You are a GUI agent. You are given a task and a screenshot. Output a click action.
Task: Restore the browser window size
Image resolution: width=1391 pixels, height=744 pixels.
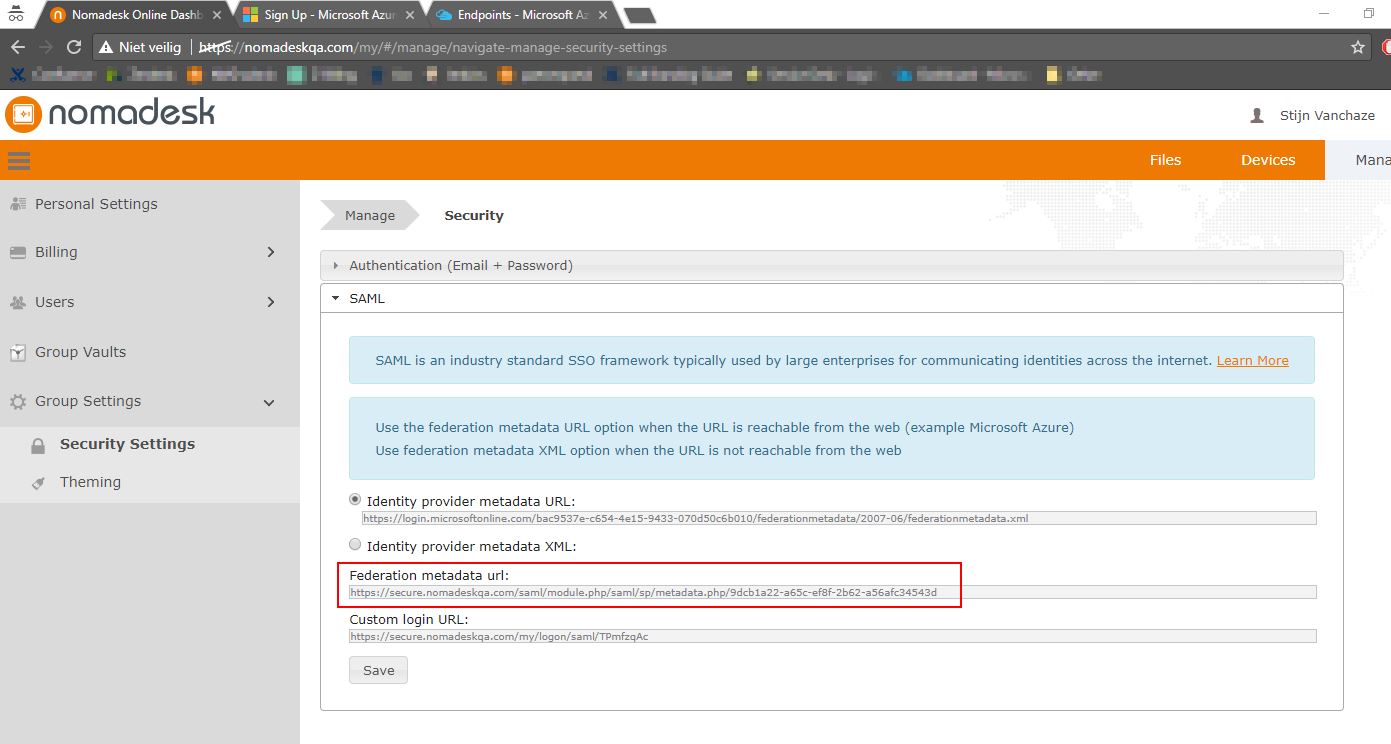click(x=1369, y=13)
